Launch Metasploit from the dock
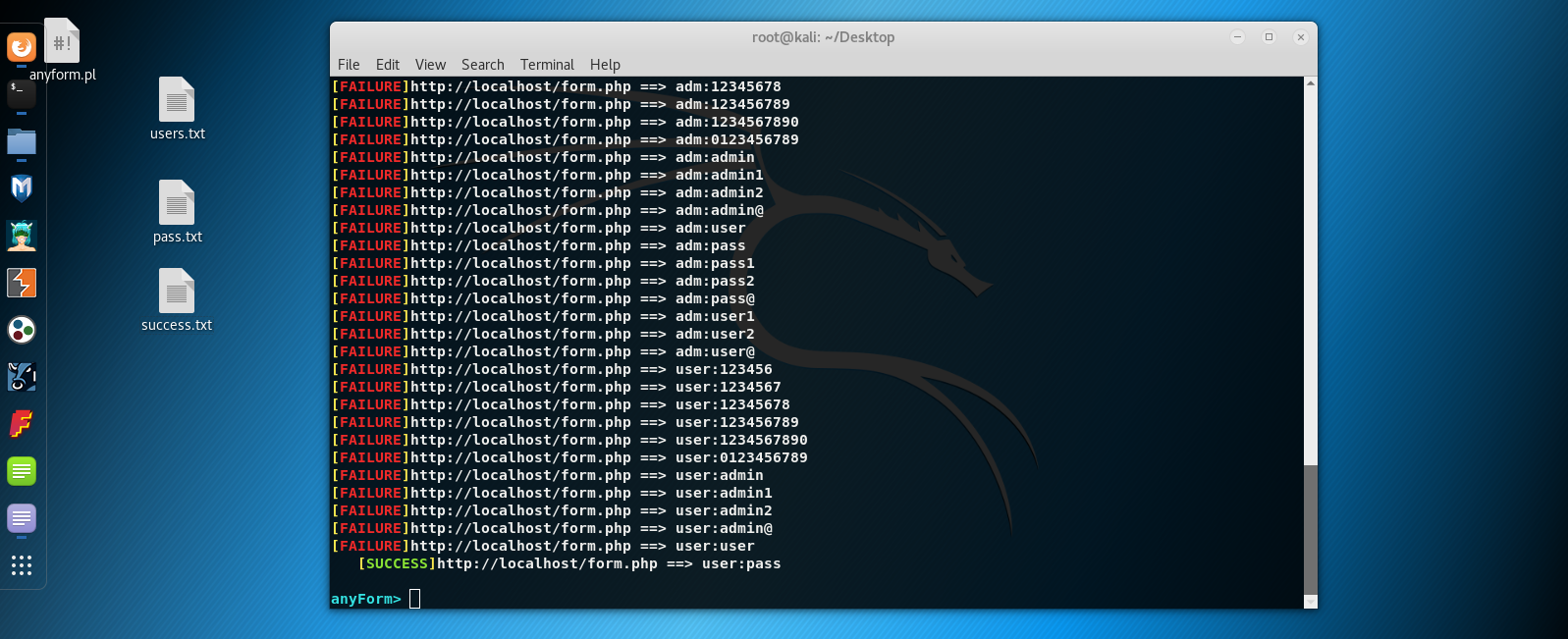1568x639 pixels. (22, 188)
